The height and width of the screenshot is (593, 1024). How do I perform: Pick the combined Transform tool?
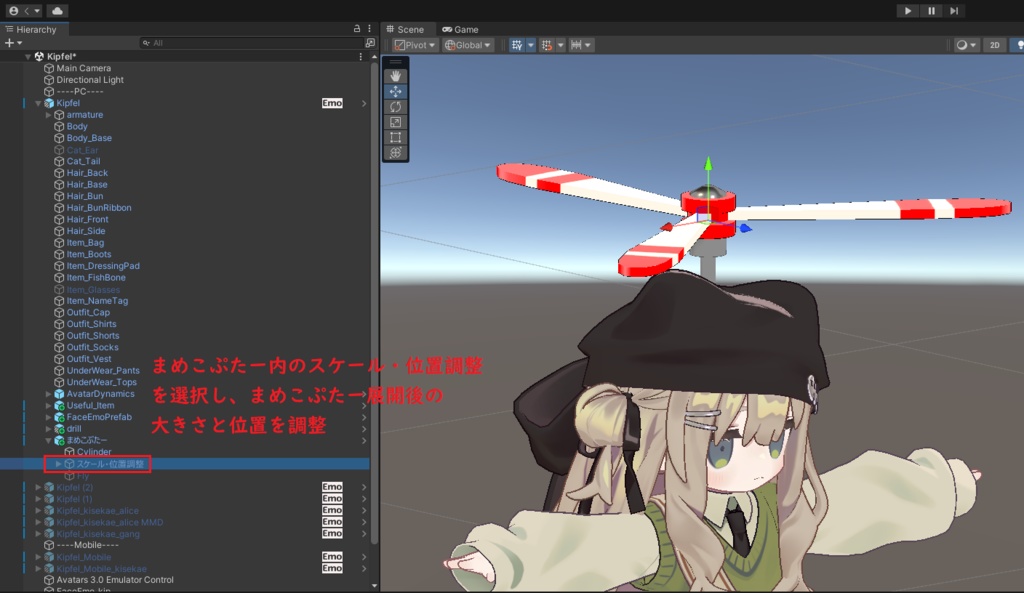(396, 152)
